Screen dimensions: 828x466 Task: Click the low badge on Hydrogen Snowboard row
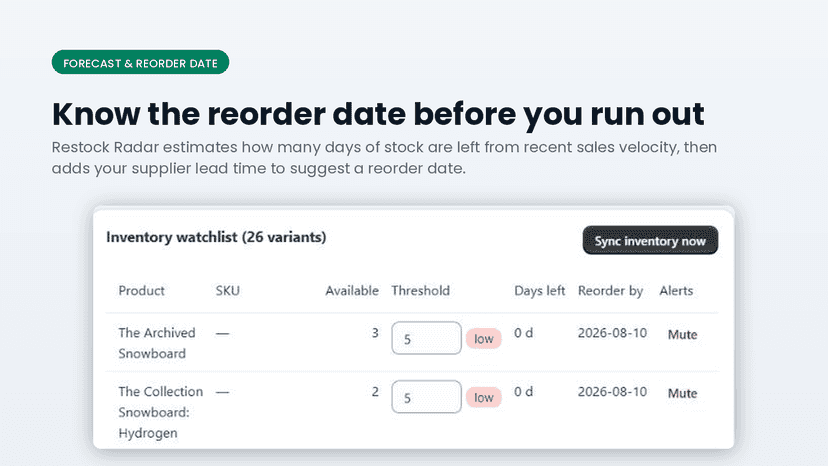coord(483,397)
